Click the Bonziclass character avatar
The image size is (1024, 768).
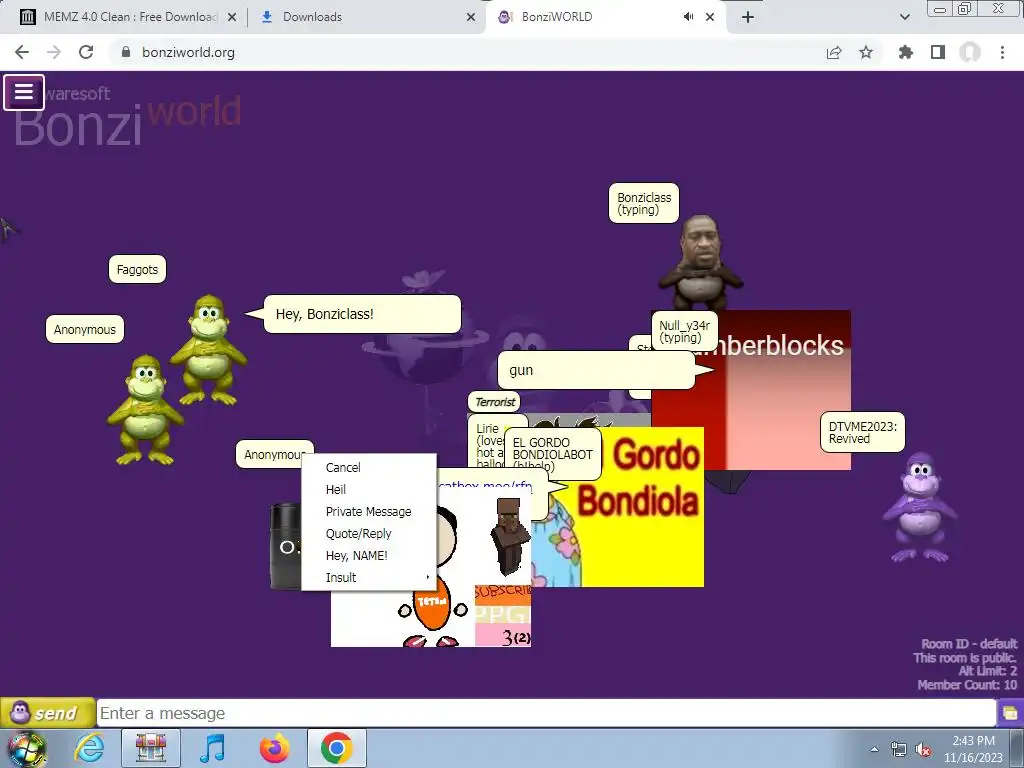pyautogui.click(x=700, y=263)
